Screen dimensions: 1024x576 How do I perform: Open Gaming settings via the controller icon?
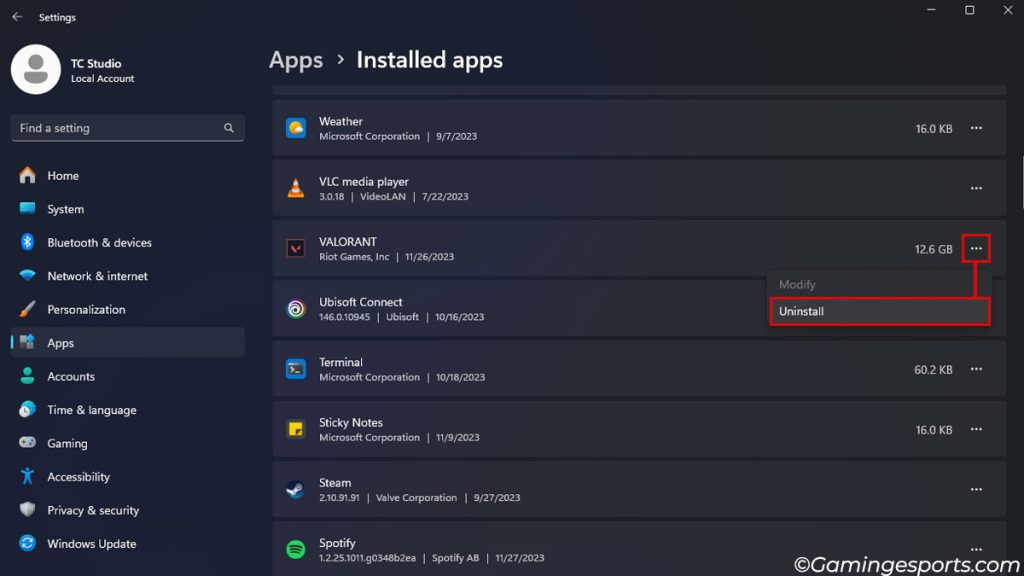[28, 443]
